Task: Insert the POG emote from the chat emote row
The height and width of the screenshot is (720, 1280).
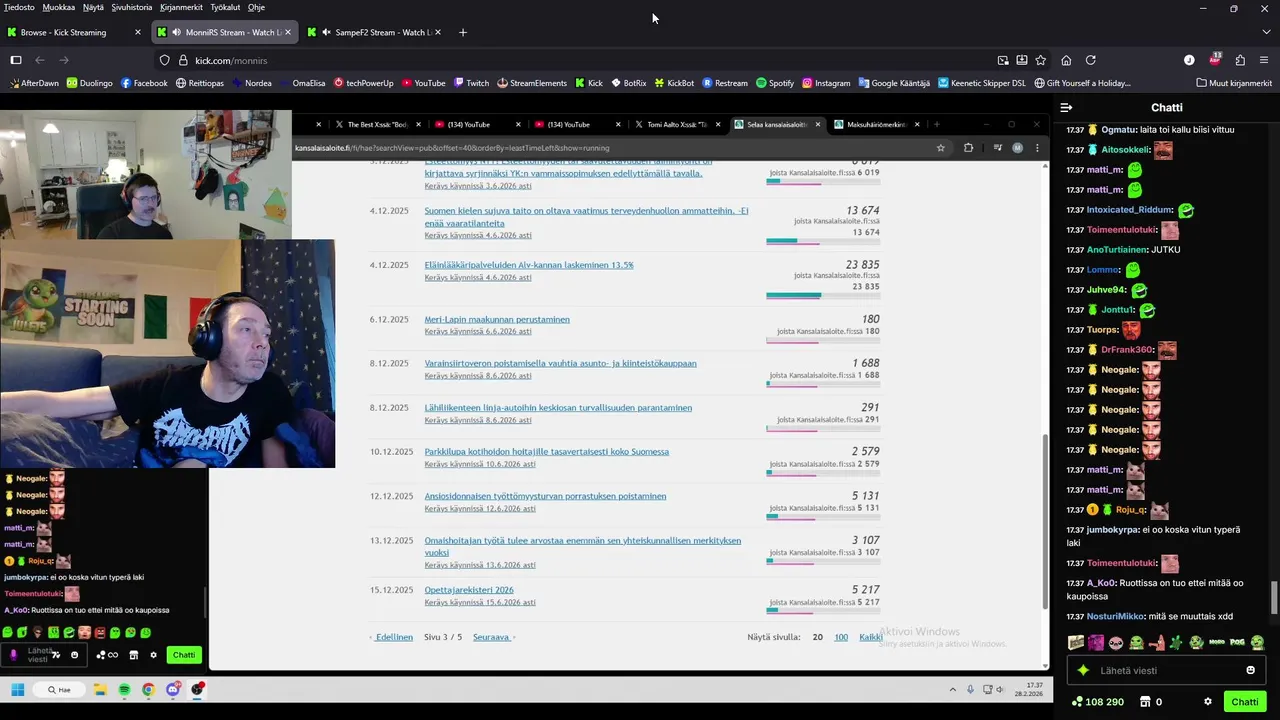Action: pyautogui.click(x=1238, y=642)
